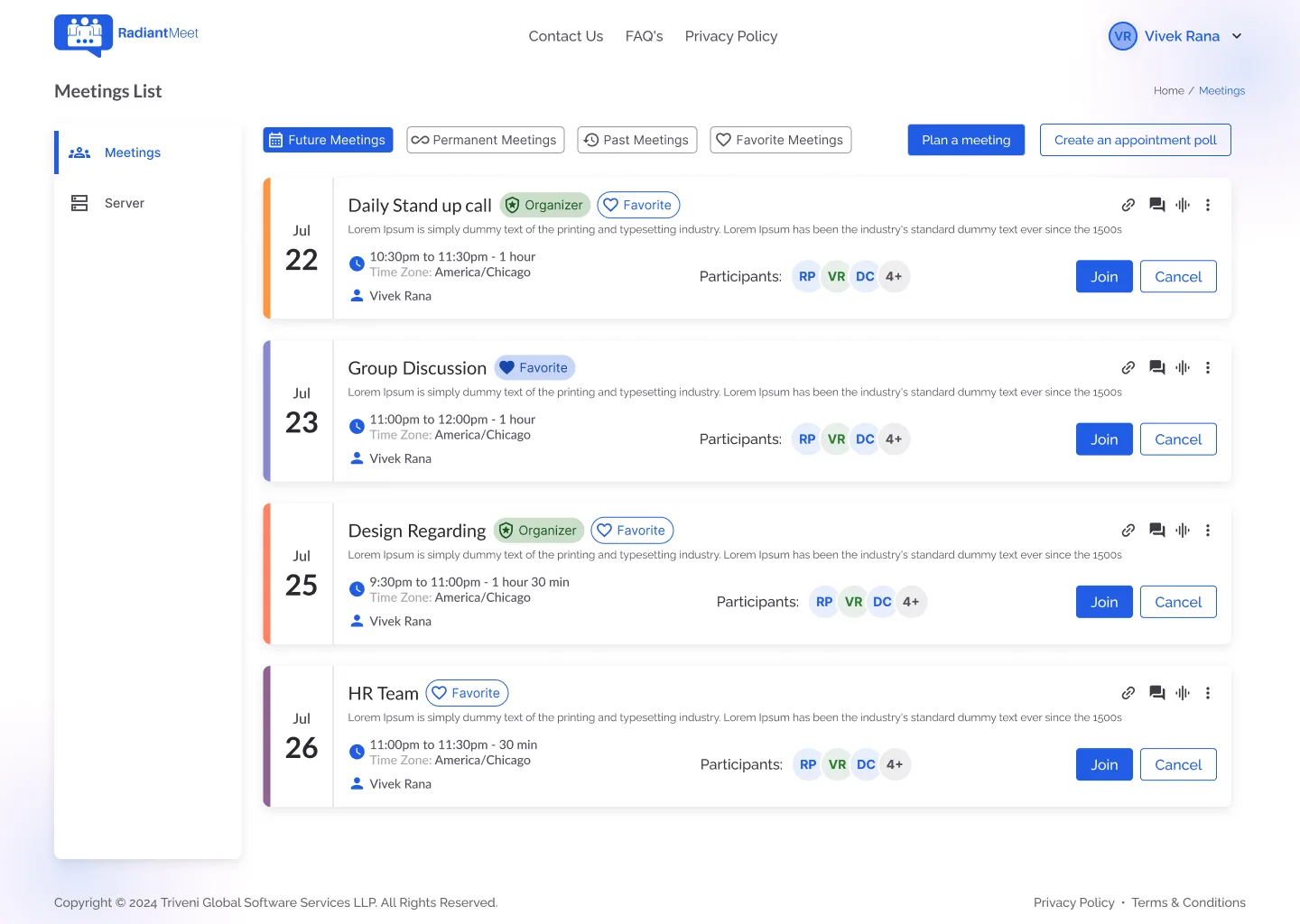Toggle Favorite on HR Team meeting
The height and width of the screenshot is (924, 1300).
point(467,693)
